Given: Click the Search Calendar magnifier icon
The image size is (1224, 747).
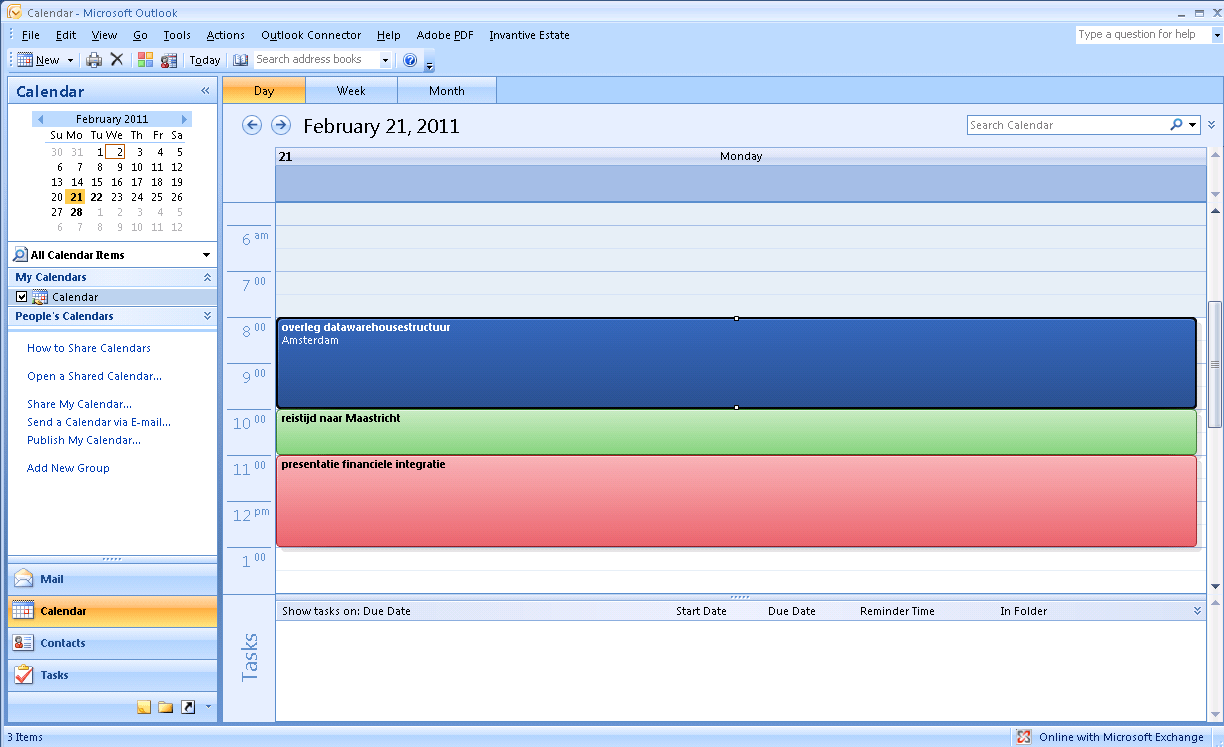Looking at the screenshot, I should pos(1176,125).
